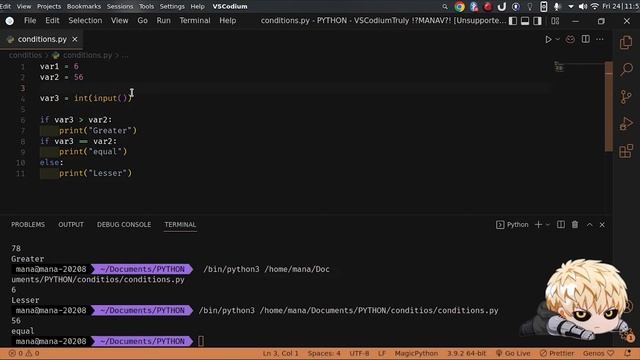The width and height of the screenshot is (640, 360).
Task: Open the WiFi network tray icon
Action: (595, 7)
